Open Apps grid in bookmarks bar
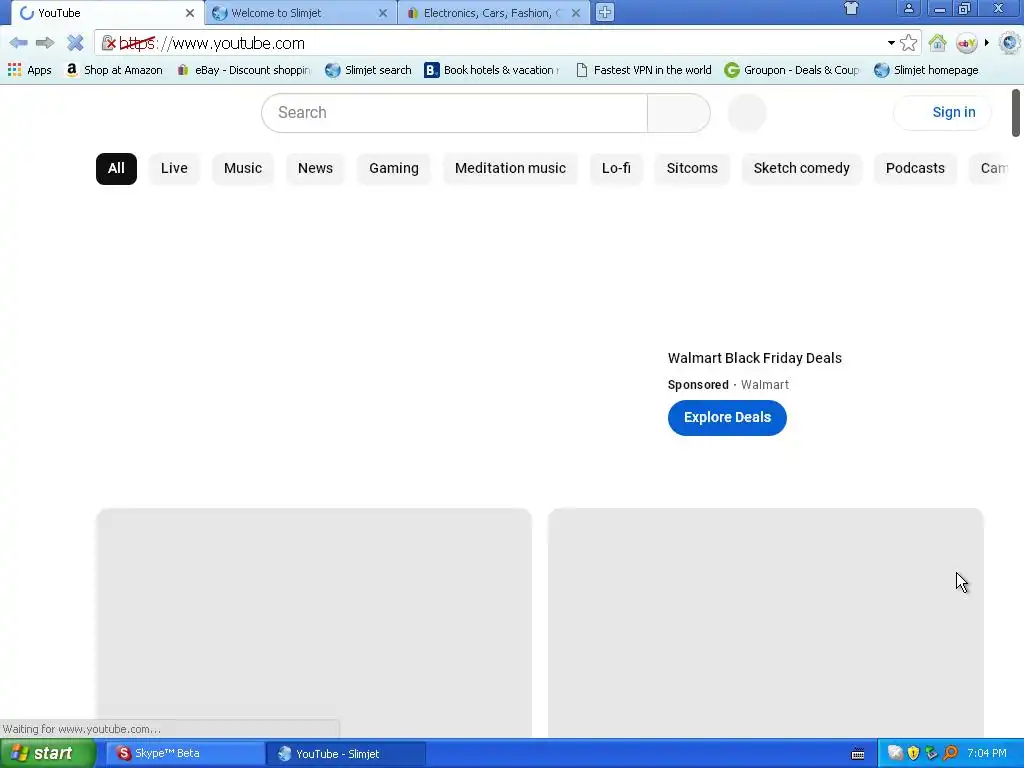The image size is (1024, 768). [x=29, y=70]
